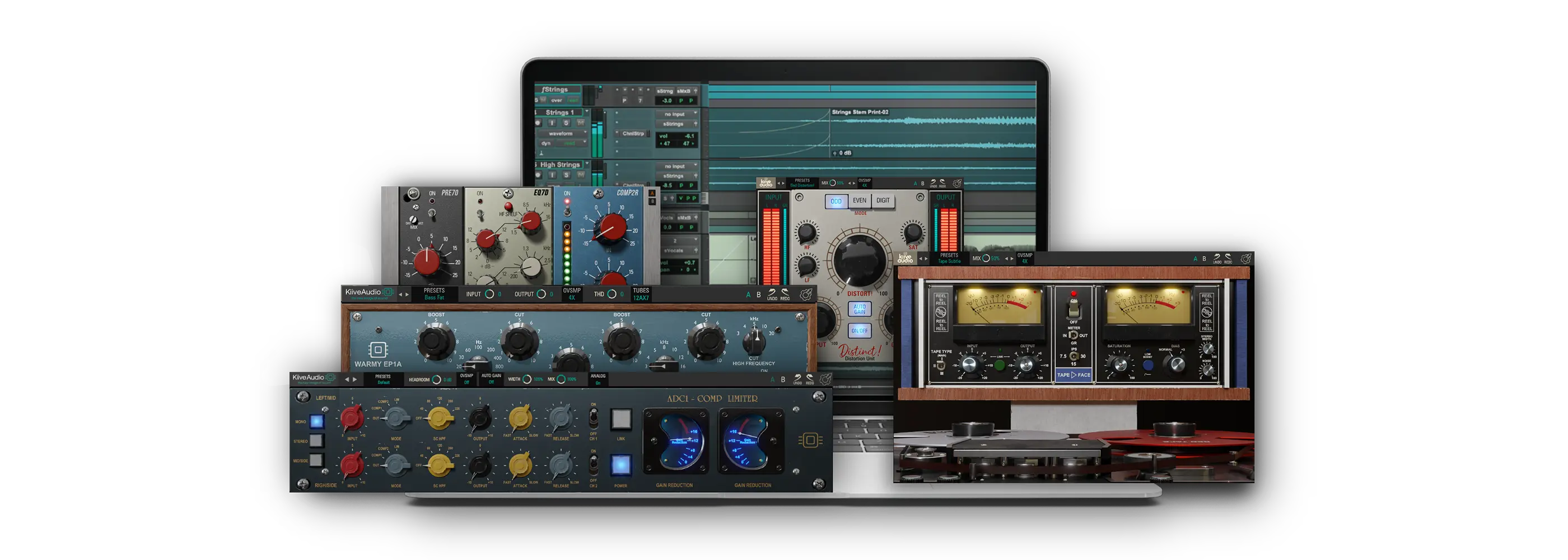The width and height of the screenshot is (1568, 560).
Task: Open settings gear on tape plugin toolbar
Action: (1246, 259)
